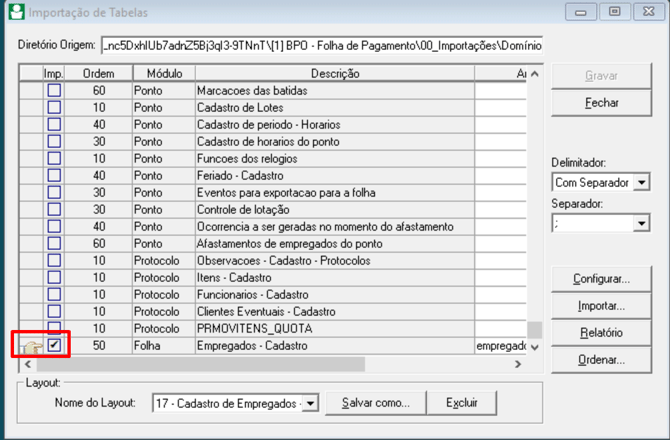Check import box for Marcacoes das batidas
The image size is (670, 440).
pyautogui.click(x=54, y=91)
